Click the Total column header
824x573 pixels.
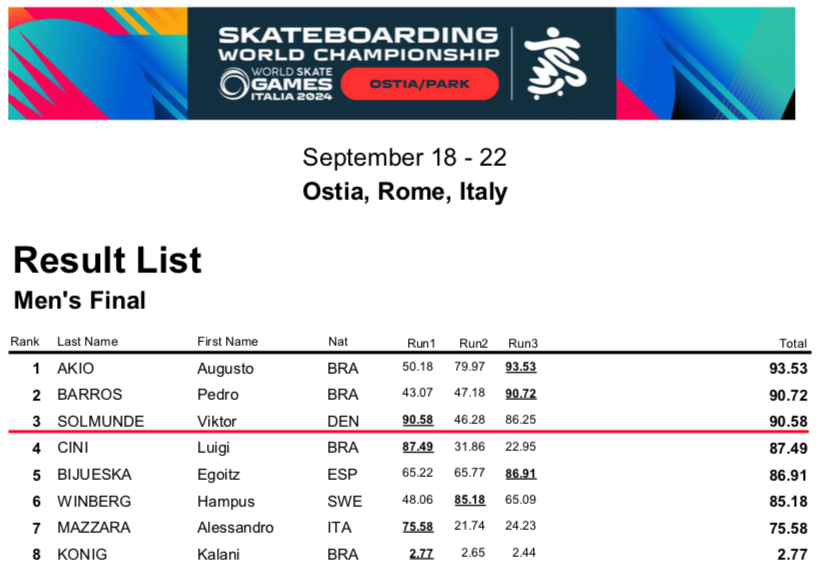point(792,342)
